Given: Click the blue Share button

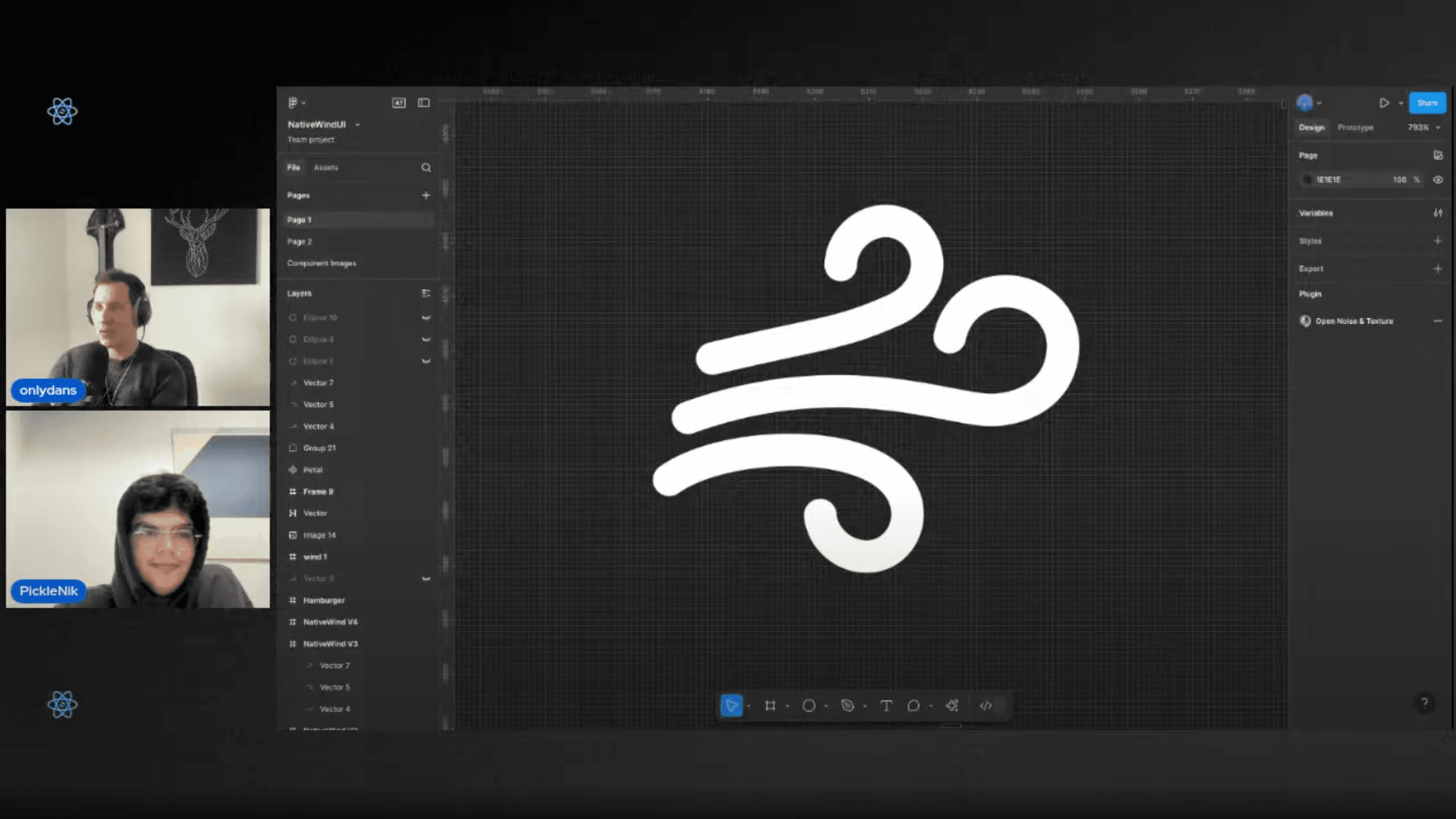Looking at the screenshot, I should 1426,103.
